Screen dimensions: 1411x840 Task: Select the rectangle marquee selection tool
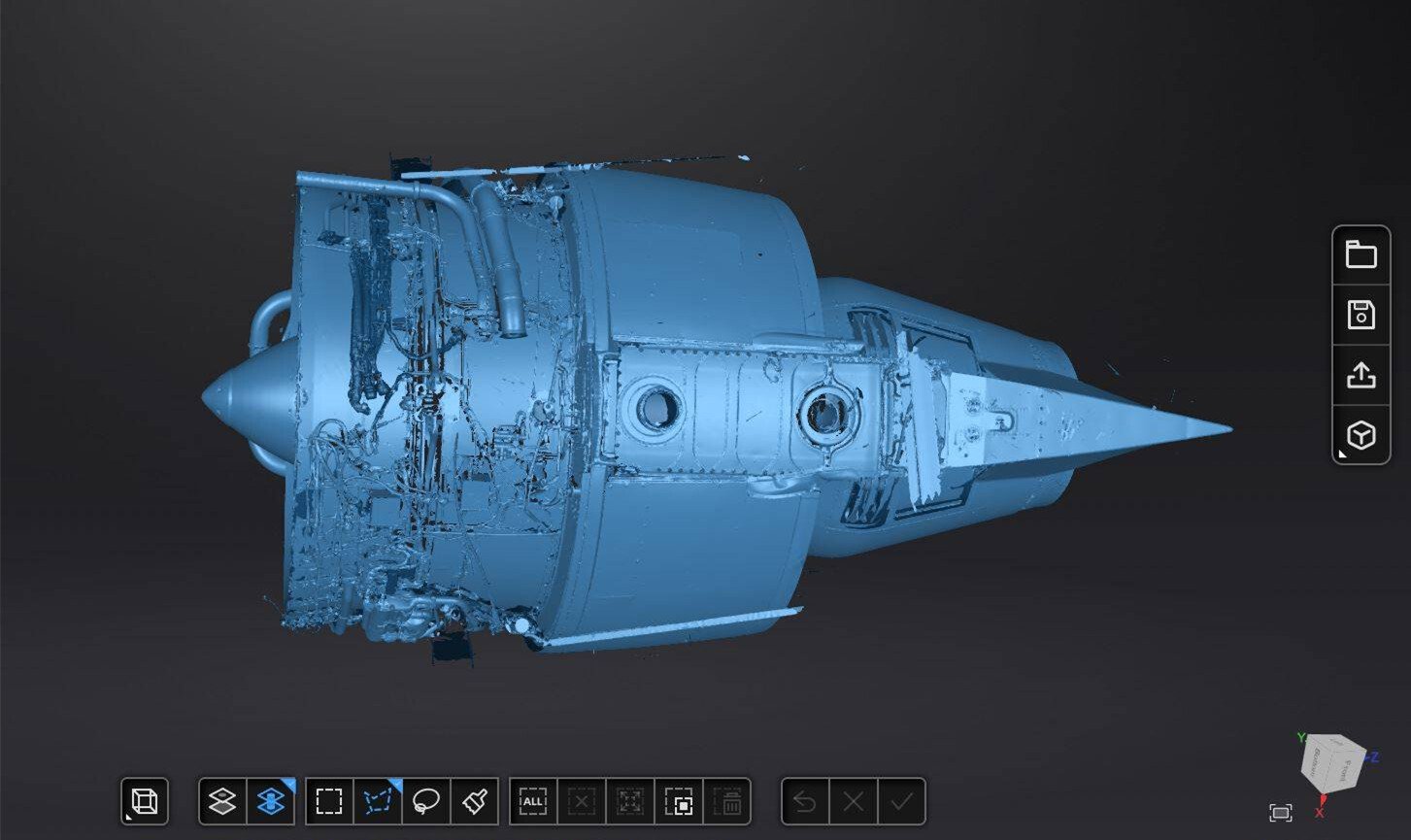(x=329, y=801)
